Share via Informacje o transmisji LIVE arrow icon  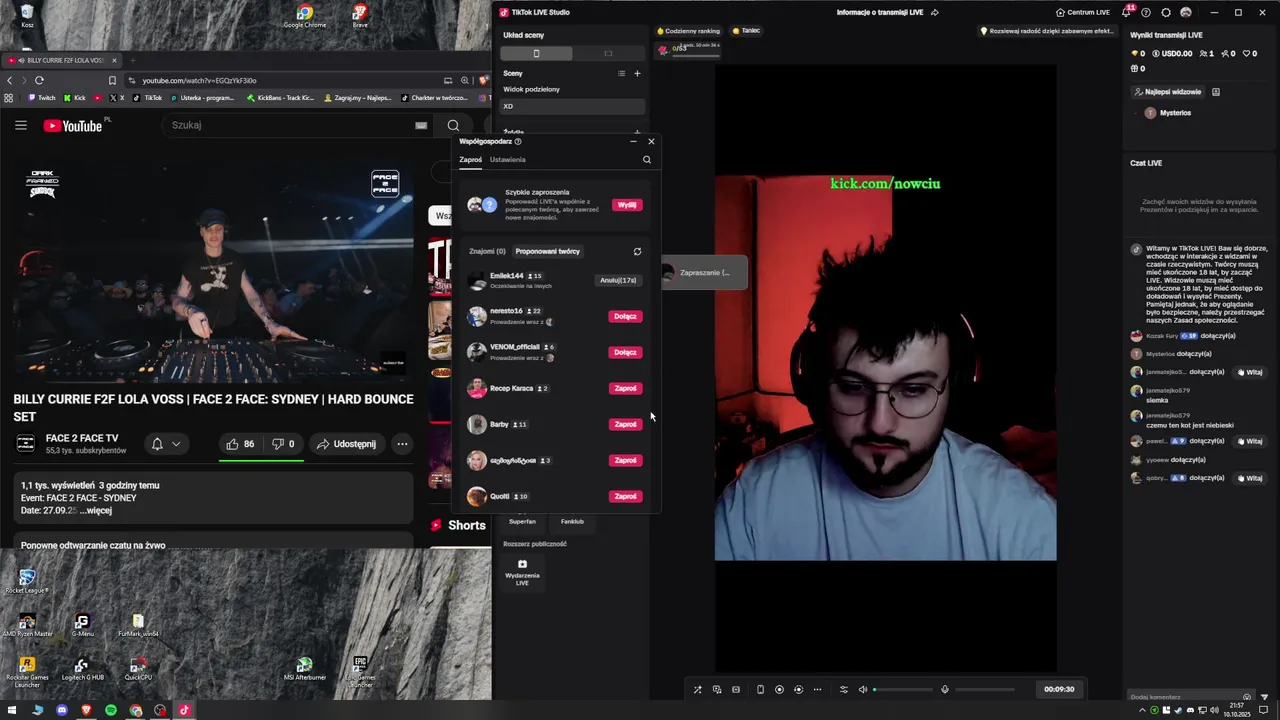pyautogui.click(x=934, y=12)
